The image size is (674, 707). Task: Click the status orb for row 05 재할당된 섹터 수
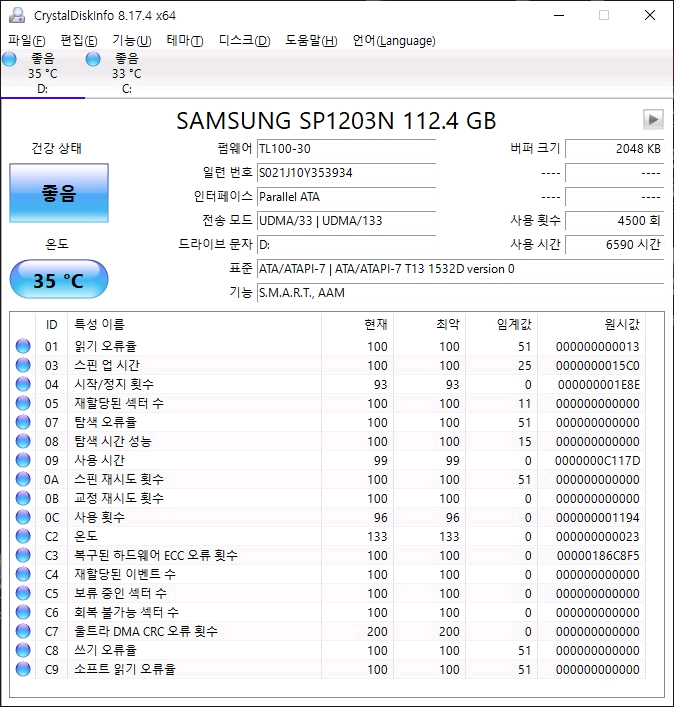coord(23,403)
